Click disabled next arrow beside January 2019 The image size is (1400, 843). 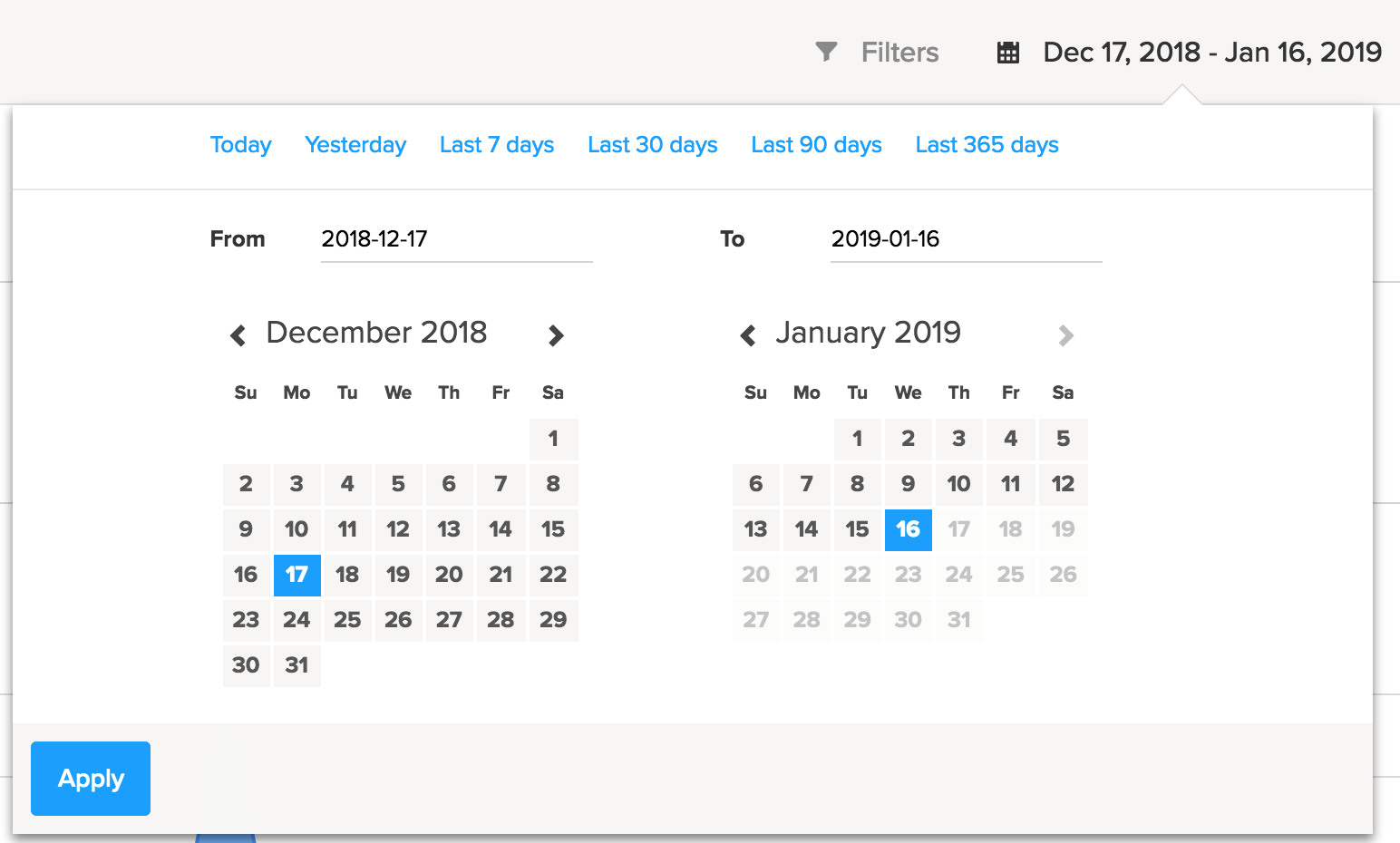1065,335
